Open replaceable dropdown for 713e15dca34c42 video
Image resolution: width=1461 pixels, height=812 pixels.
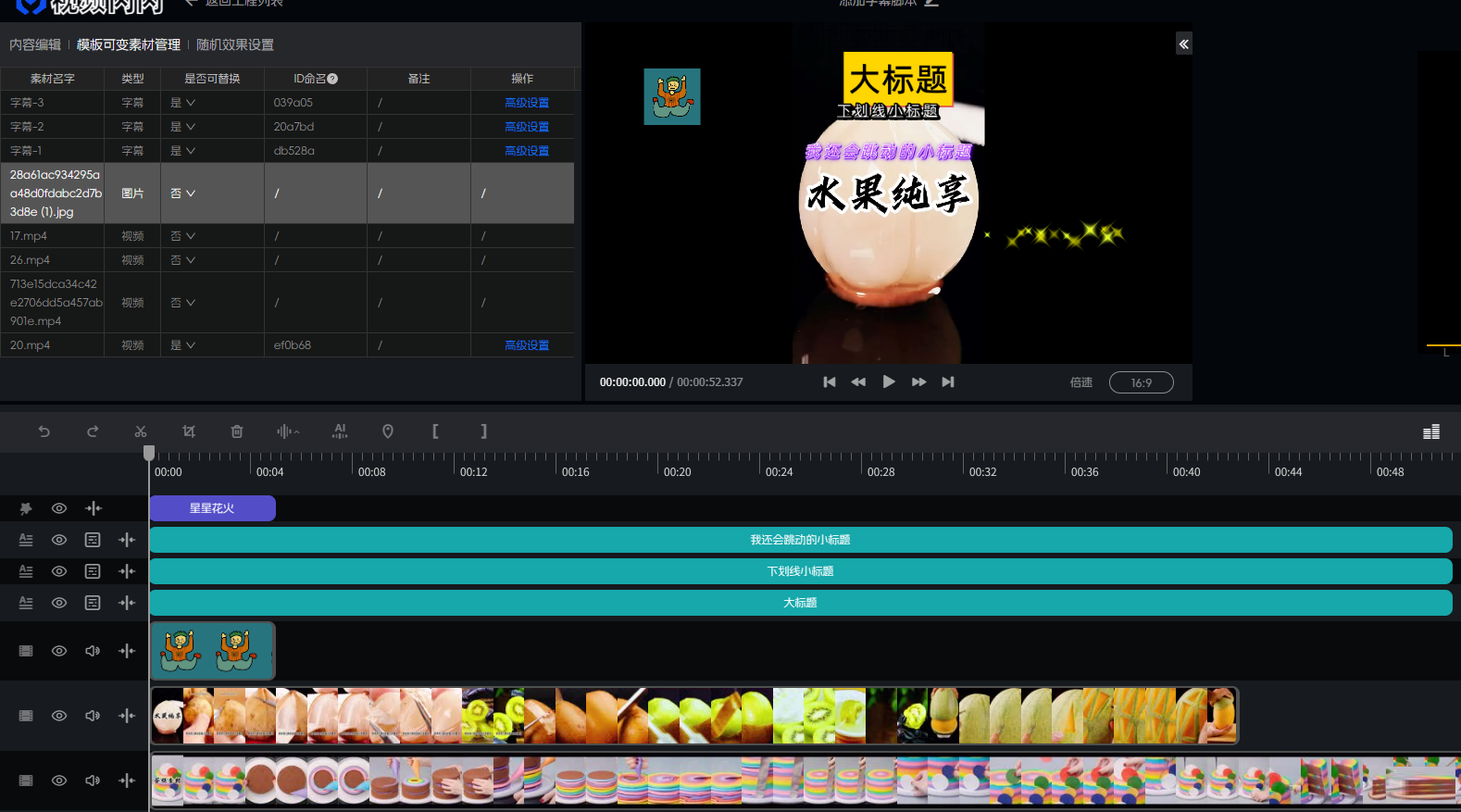click(183, 303)
